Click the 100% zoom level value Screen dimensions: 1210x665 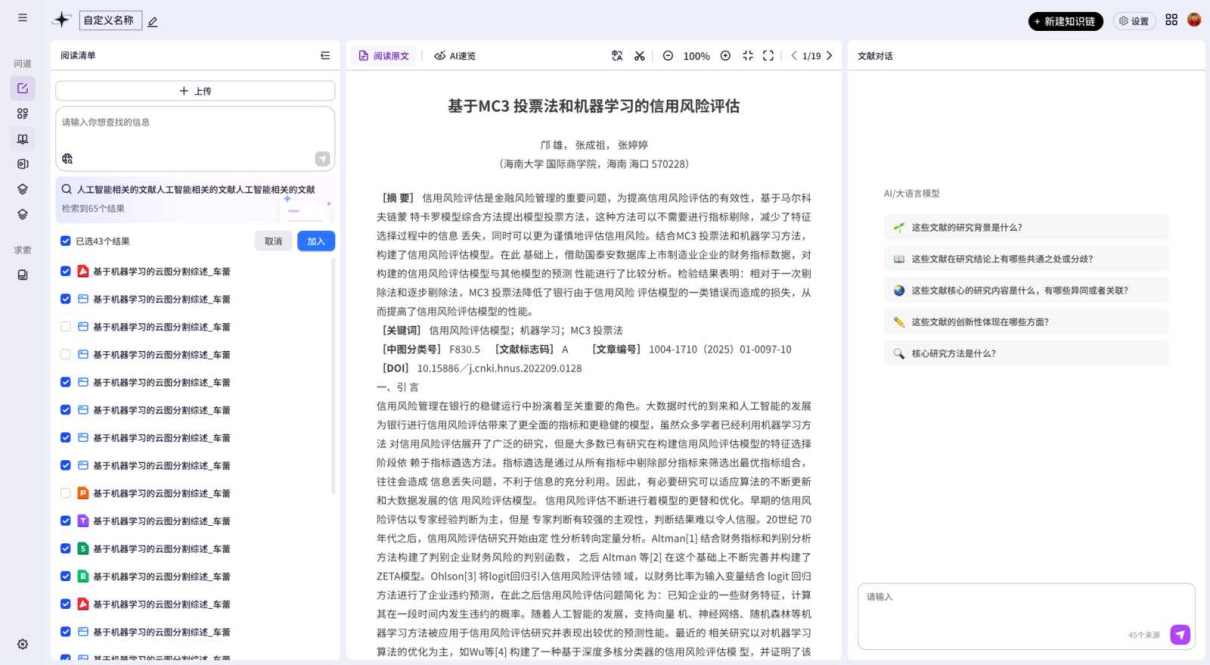click(697, 56)
